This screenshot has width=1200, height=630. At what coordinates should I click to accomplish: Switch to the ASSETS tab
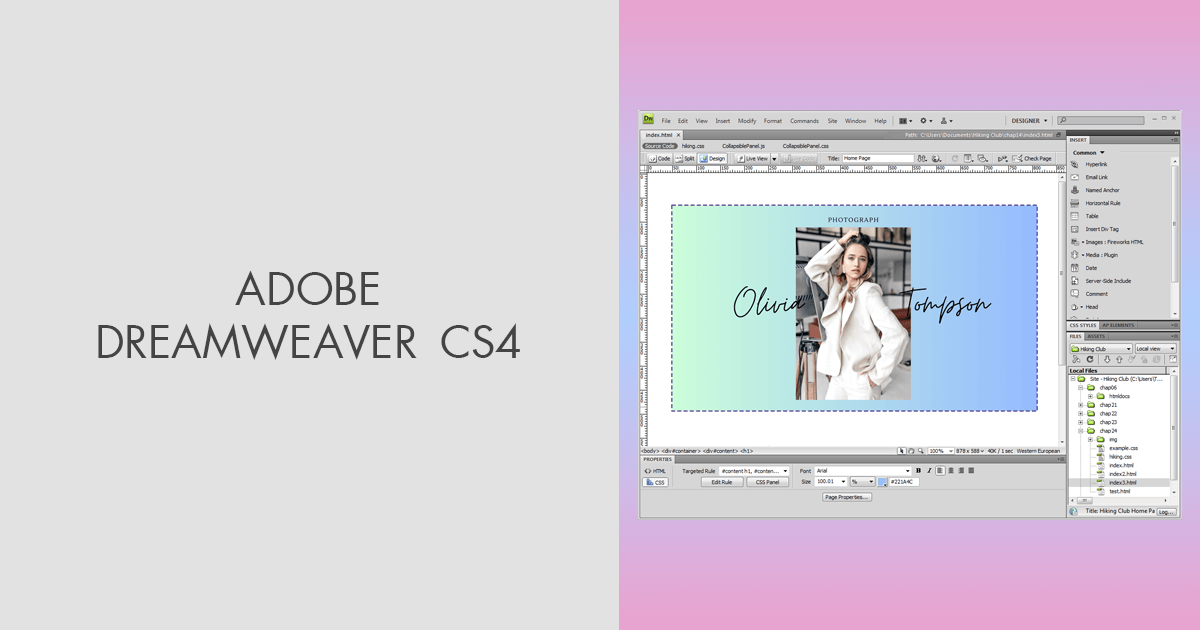1096,336
